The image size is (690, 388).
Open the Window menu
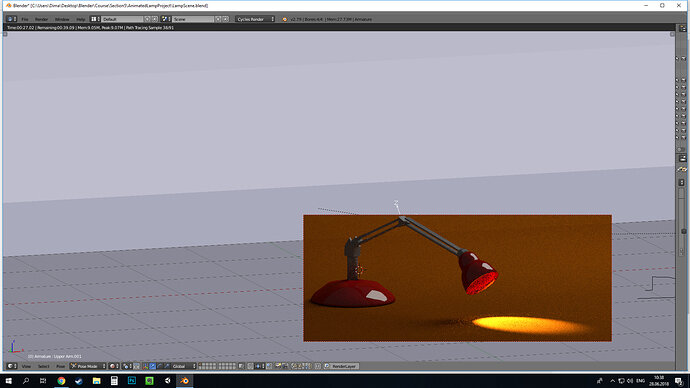point(62,19)
